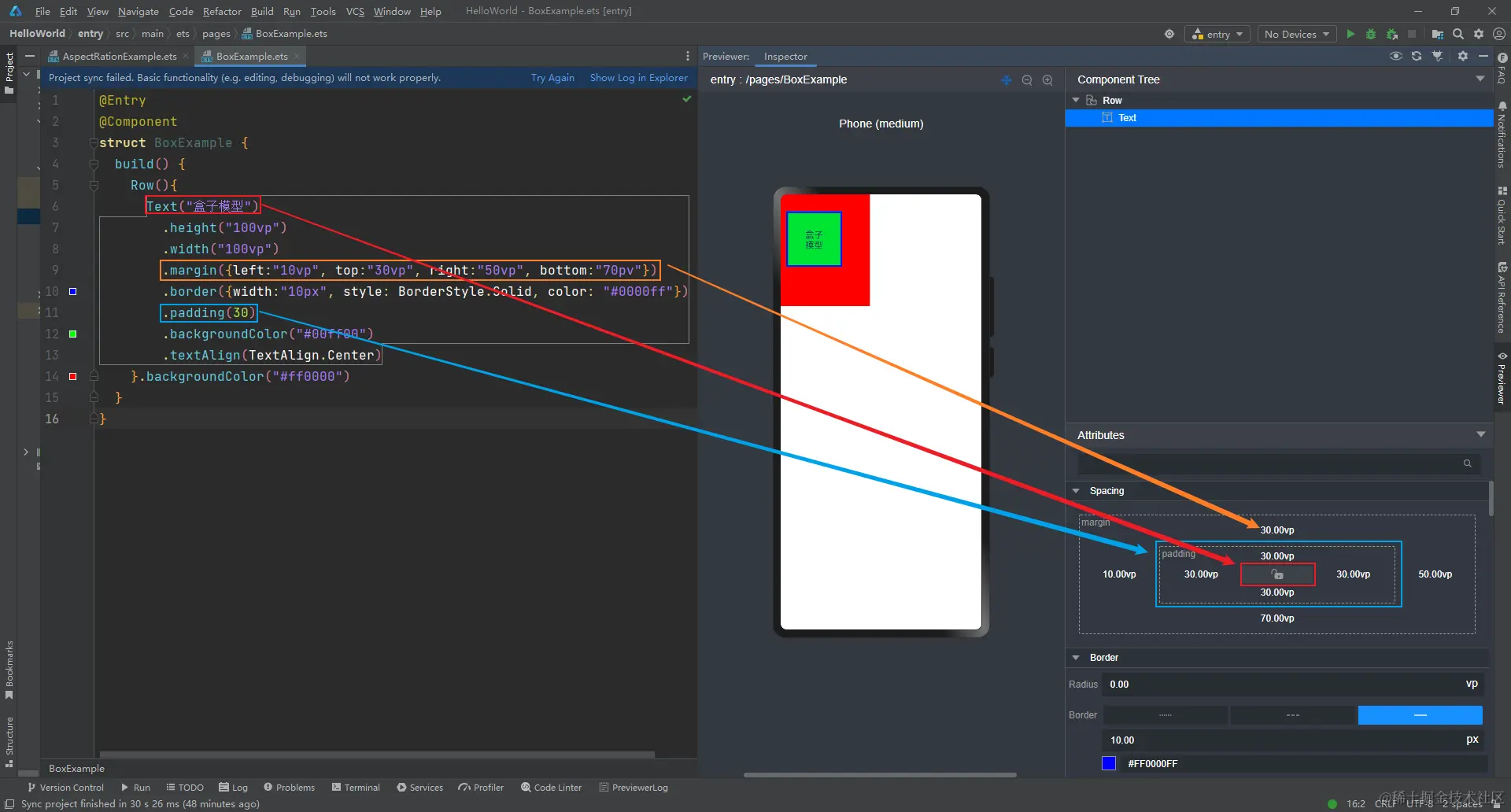Image resolution: width=1511 pixels, height=812 pixels.
Task: Toggle the Previewer side tool window
Action: coord(1502,378)
